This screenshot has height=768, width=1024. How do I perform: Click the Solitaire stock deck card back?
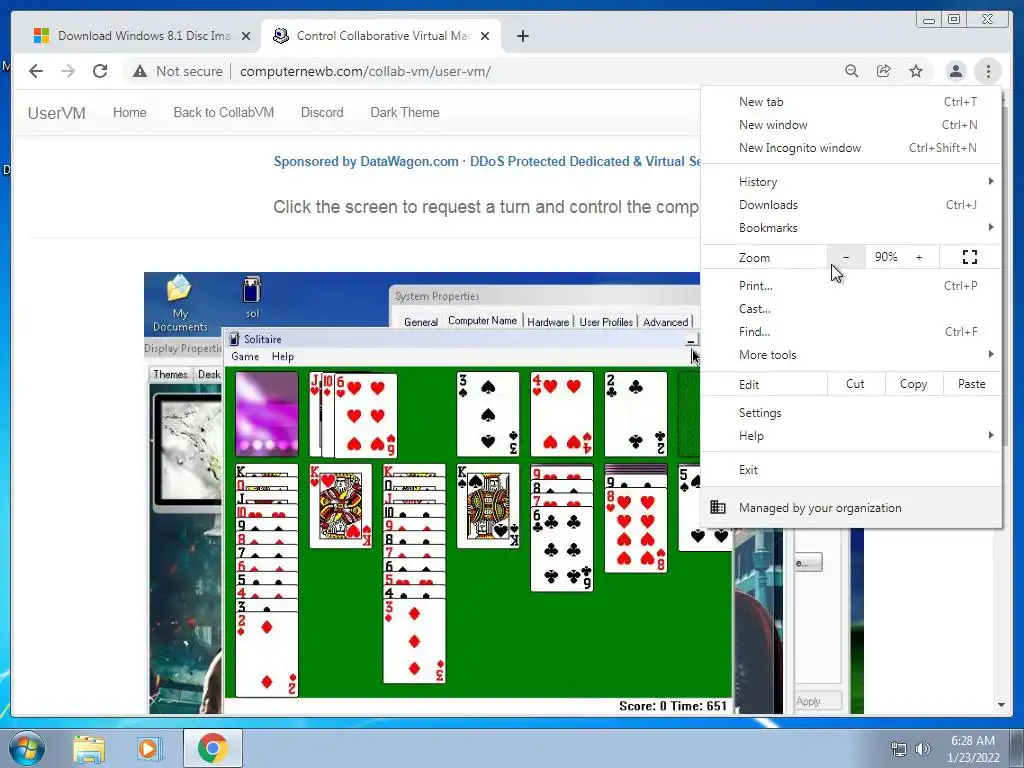(x=267, y=414)
